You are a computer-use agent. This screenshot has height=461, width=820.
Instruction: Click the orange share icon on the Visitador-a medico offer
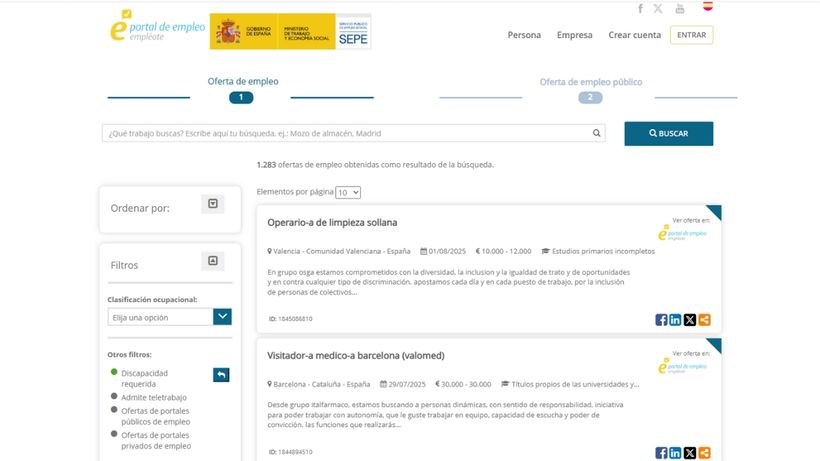[x=704, y=453]
